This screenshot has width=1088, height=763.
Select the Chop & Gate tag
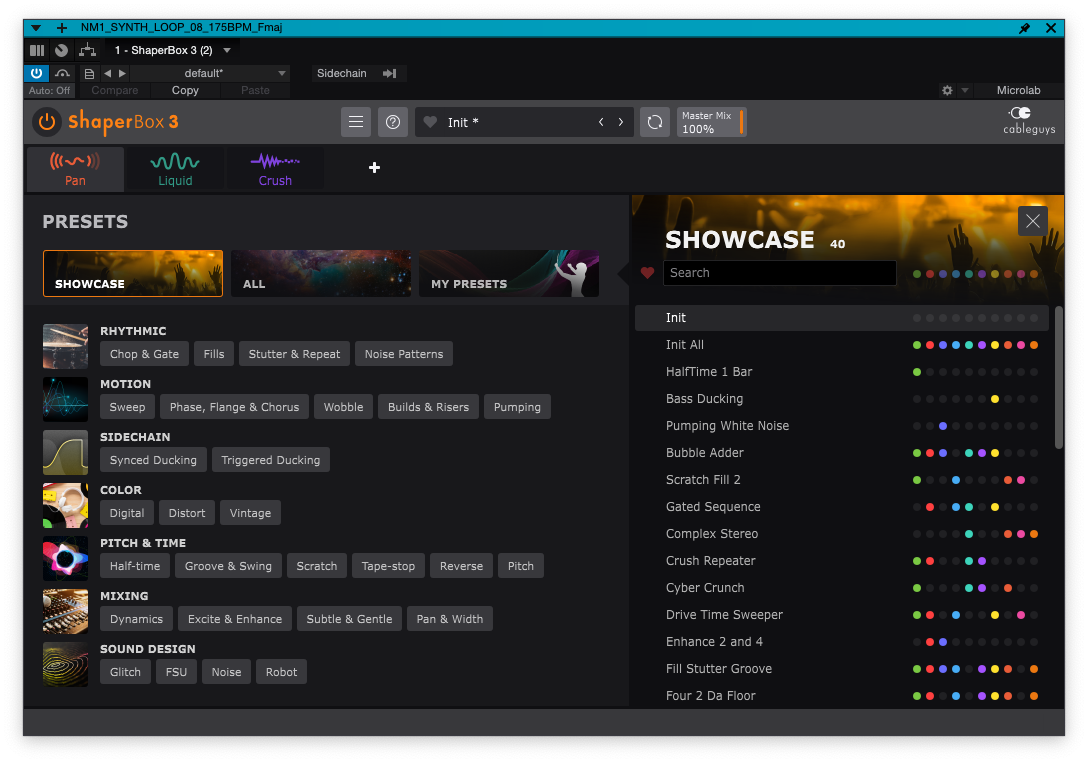(x=144, y=354)
